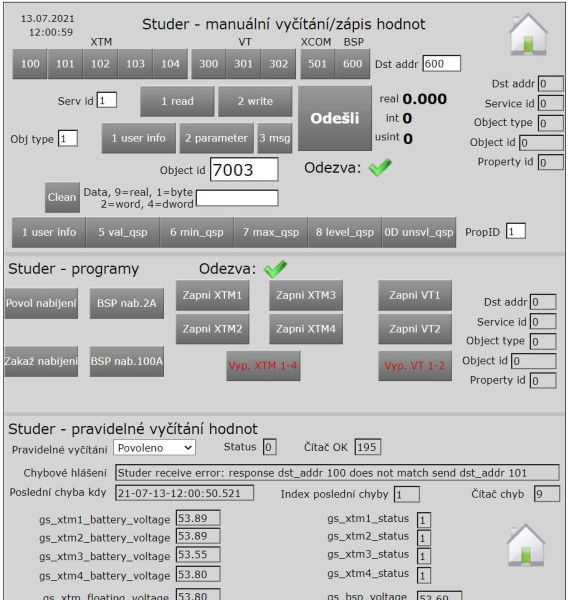The width and height of the screenshot is (574, 600).
Task: Click the gs_xtm1_status value field
Action: [424, 520]
